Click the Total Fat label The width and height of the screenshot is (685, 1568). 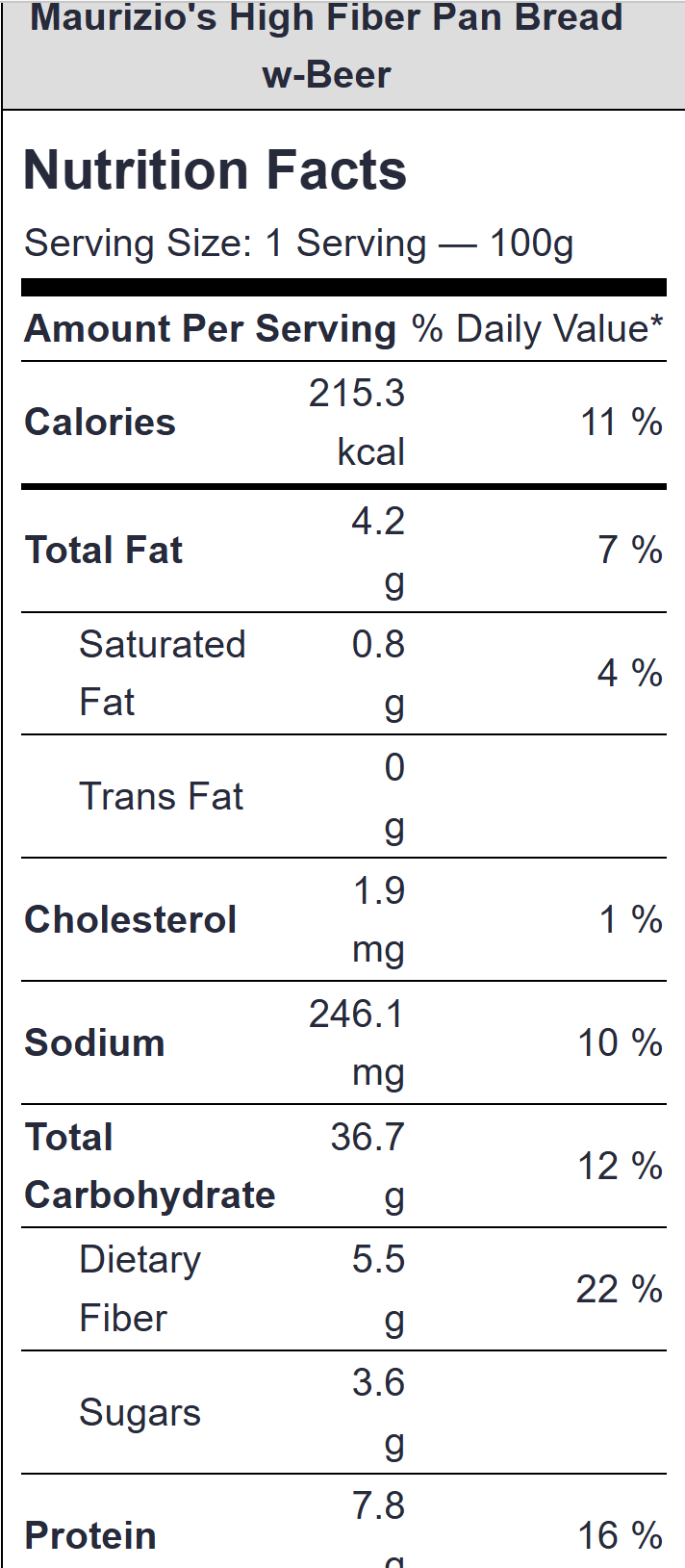(x=104, y=551)
